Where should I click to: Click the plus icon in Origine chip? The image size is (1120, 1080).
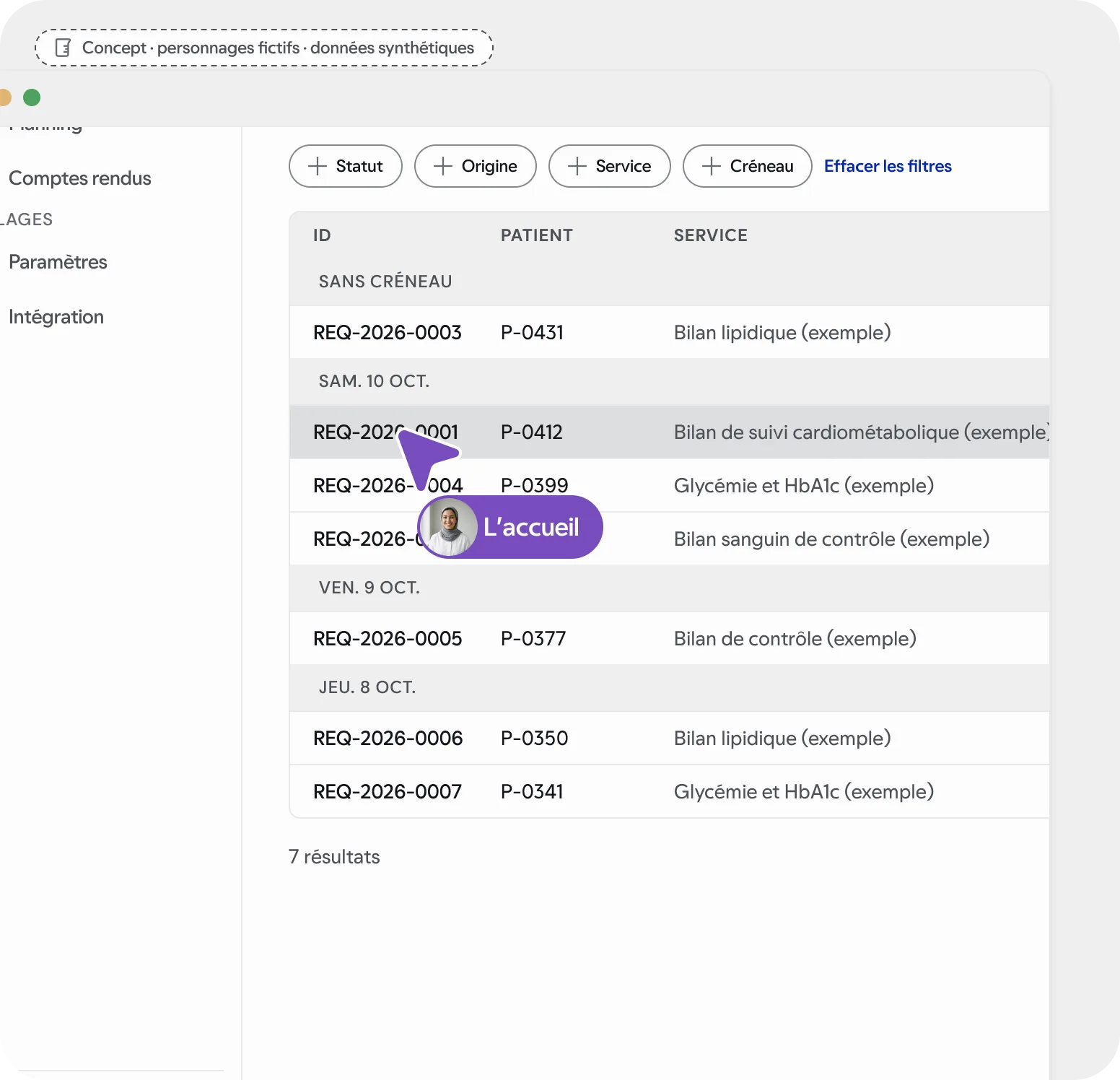(443, 166)
